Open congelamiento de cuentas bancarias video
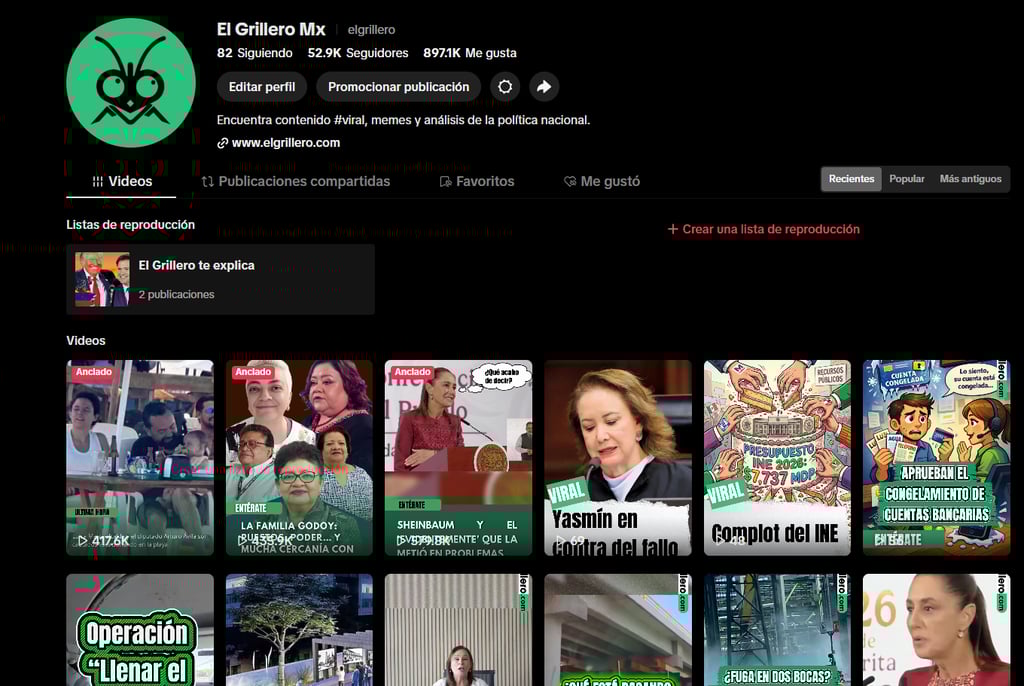The image size is (1024, 686). (936, 457)
